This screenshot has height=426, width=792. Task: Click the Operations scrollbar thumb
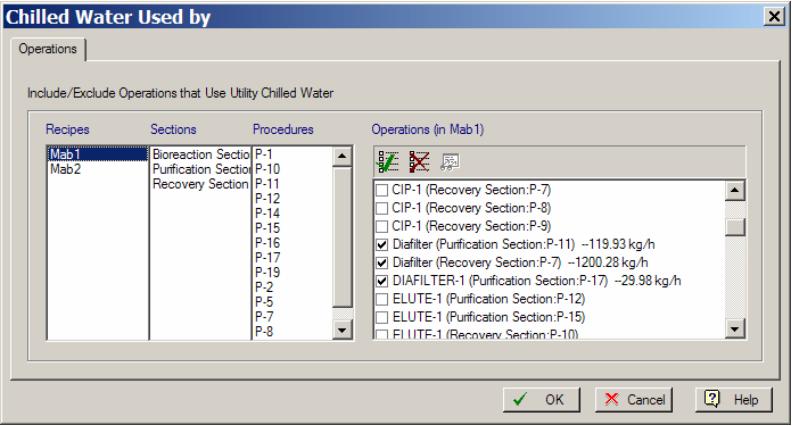[x=735, y=226]
